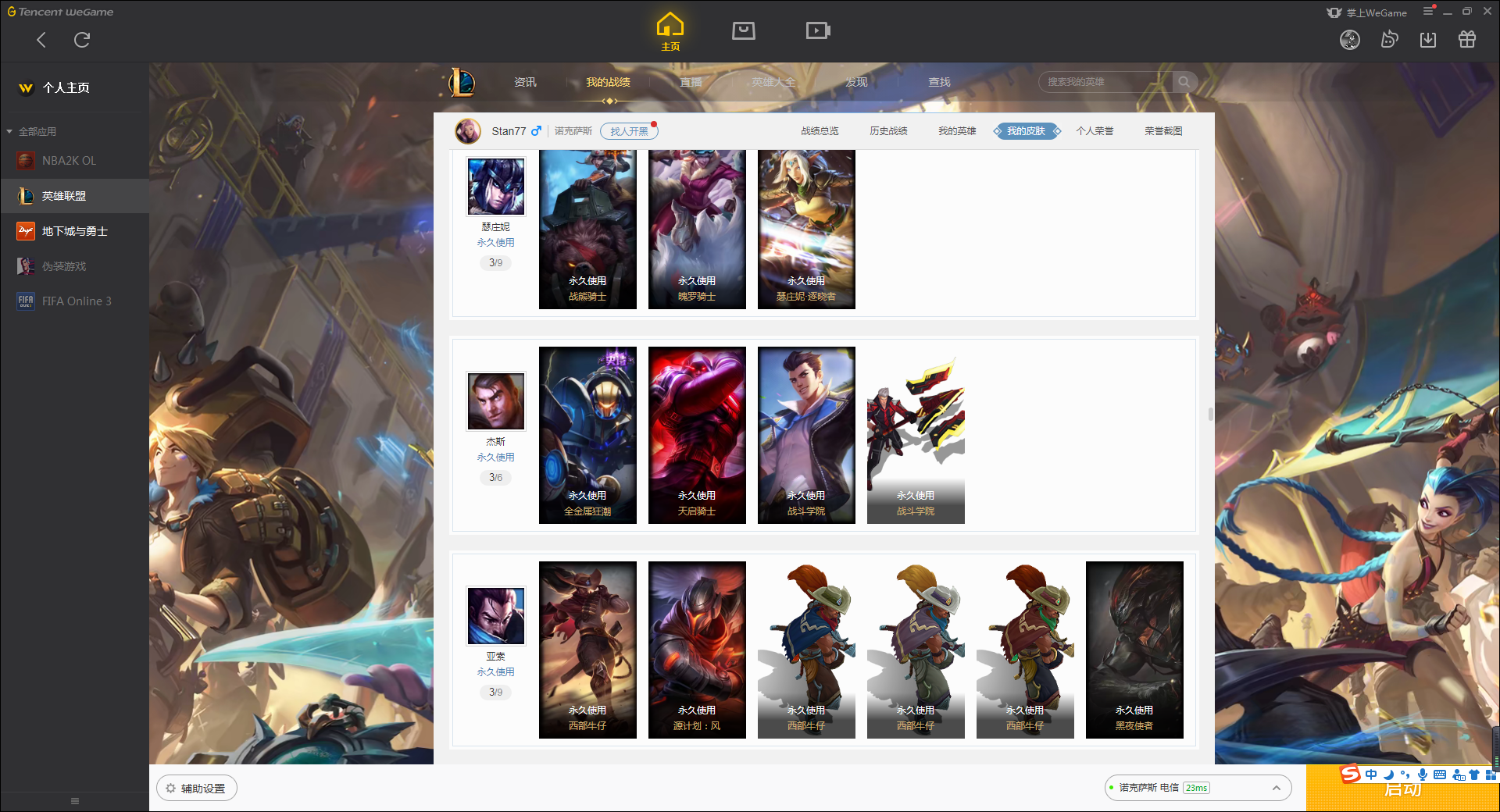Select the 杰斯 champion portrait
This screenshot has height=812, width=1500.
coord(495,401)
